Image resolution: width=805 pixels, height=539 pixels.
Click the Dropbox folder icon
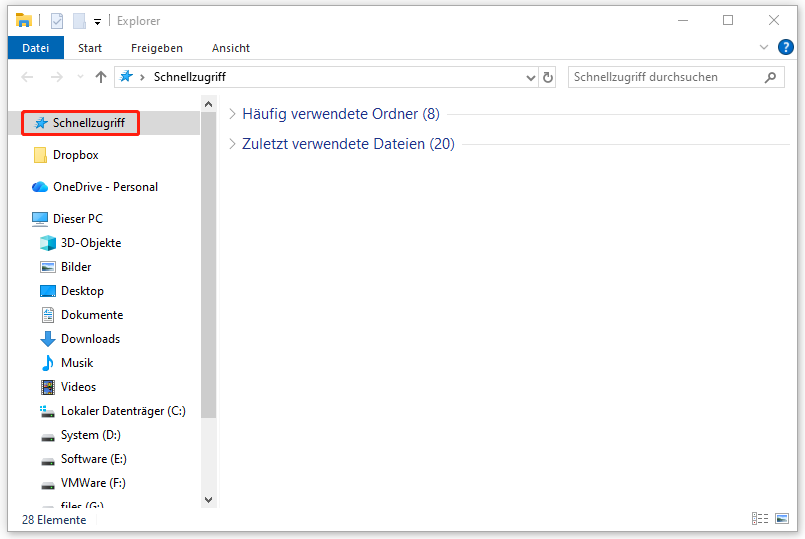pyautogui.click(x=40, y=155)
